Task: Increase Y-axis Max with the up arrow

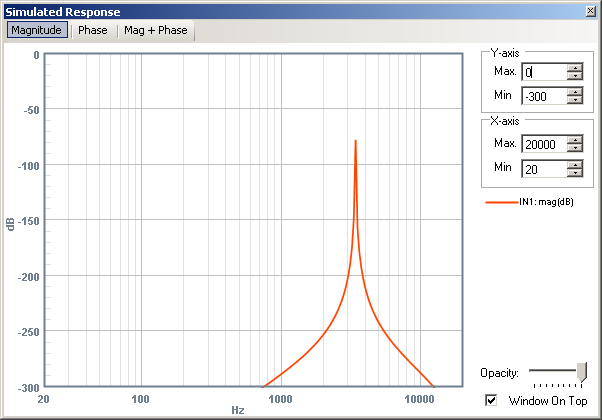Action: tap(575, 68)
